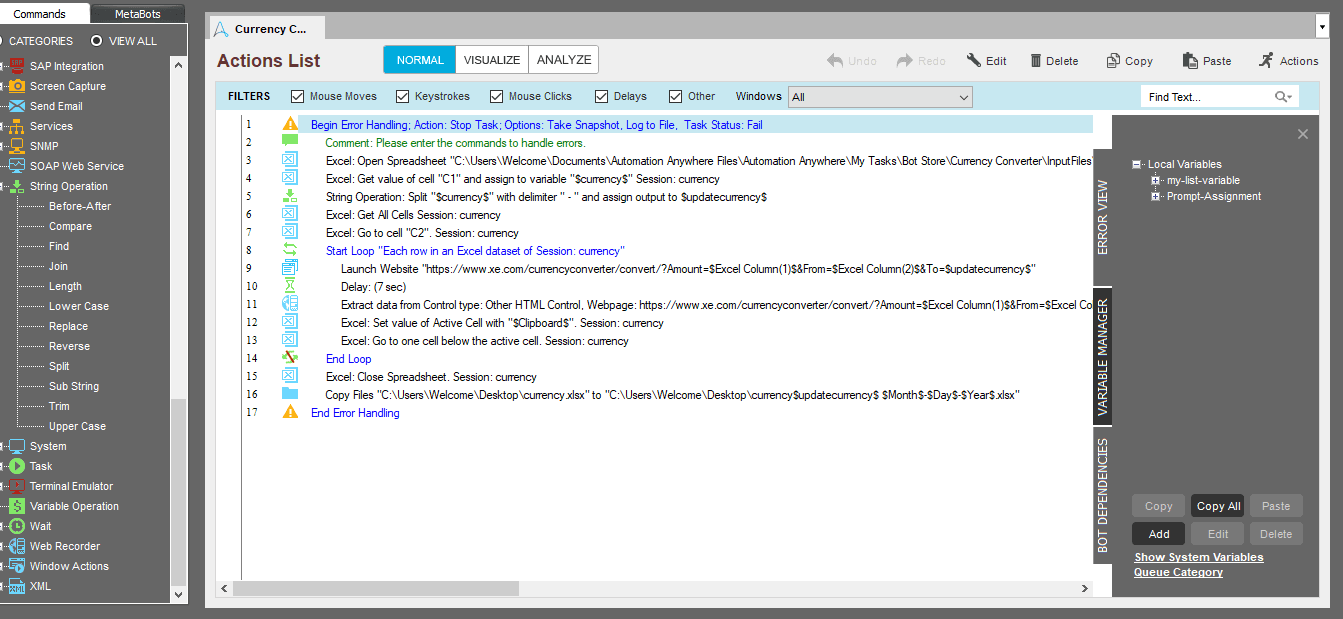Select the Web Recorder icon

click(16, 546)
